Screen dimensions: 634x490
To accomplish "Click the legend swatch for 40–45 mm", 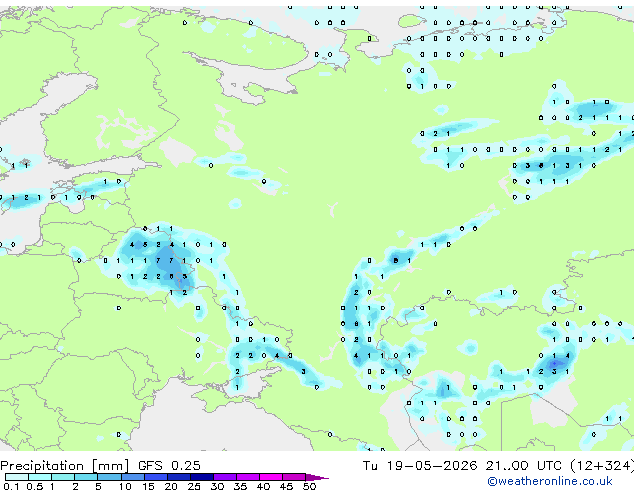I will point(271,477).
